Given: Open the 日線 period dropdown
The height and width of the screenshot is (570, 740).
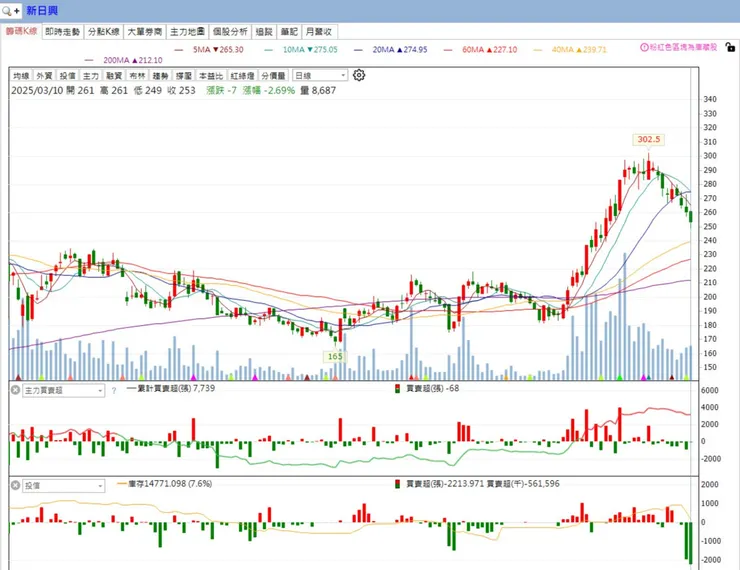Looking at the screenshot, I should 320,75.
